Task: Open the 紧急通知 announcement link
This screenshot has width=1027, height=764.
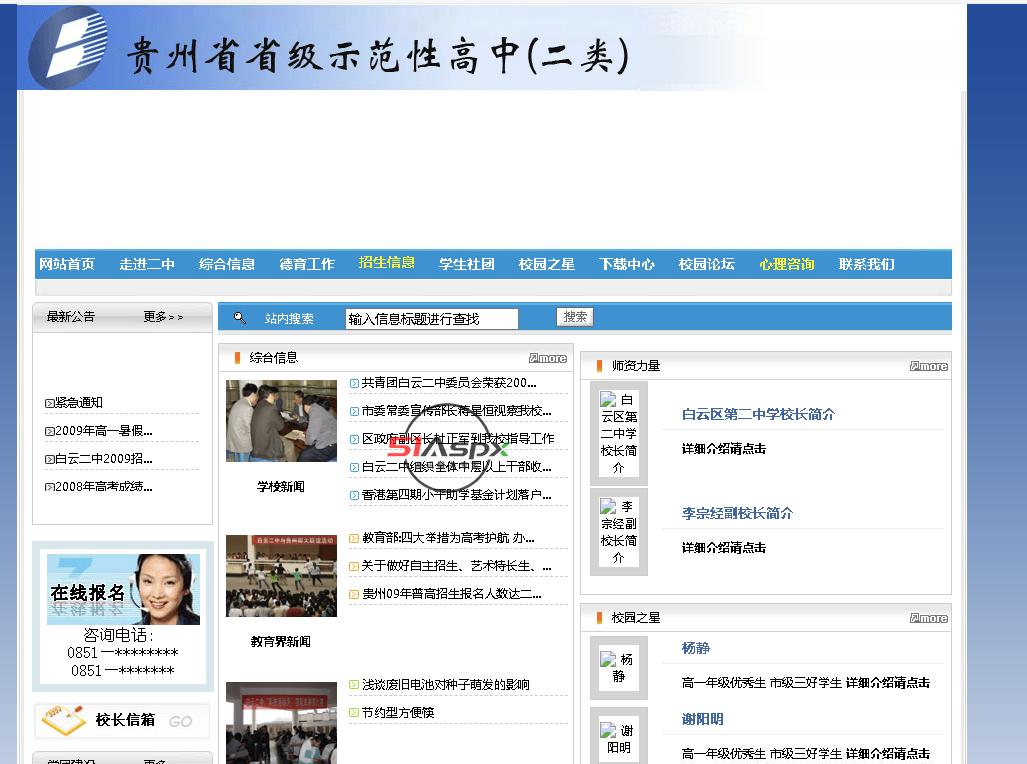Action: click(79, 403)
